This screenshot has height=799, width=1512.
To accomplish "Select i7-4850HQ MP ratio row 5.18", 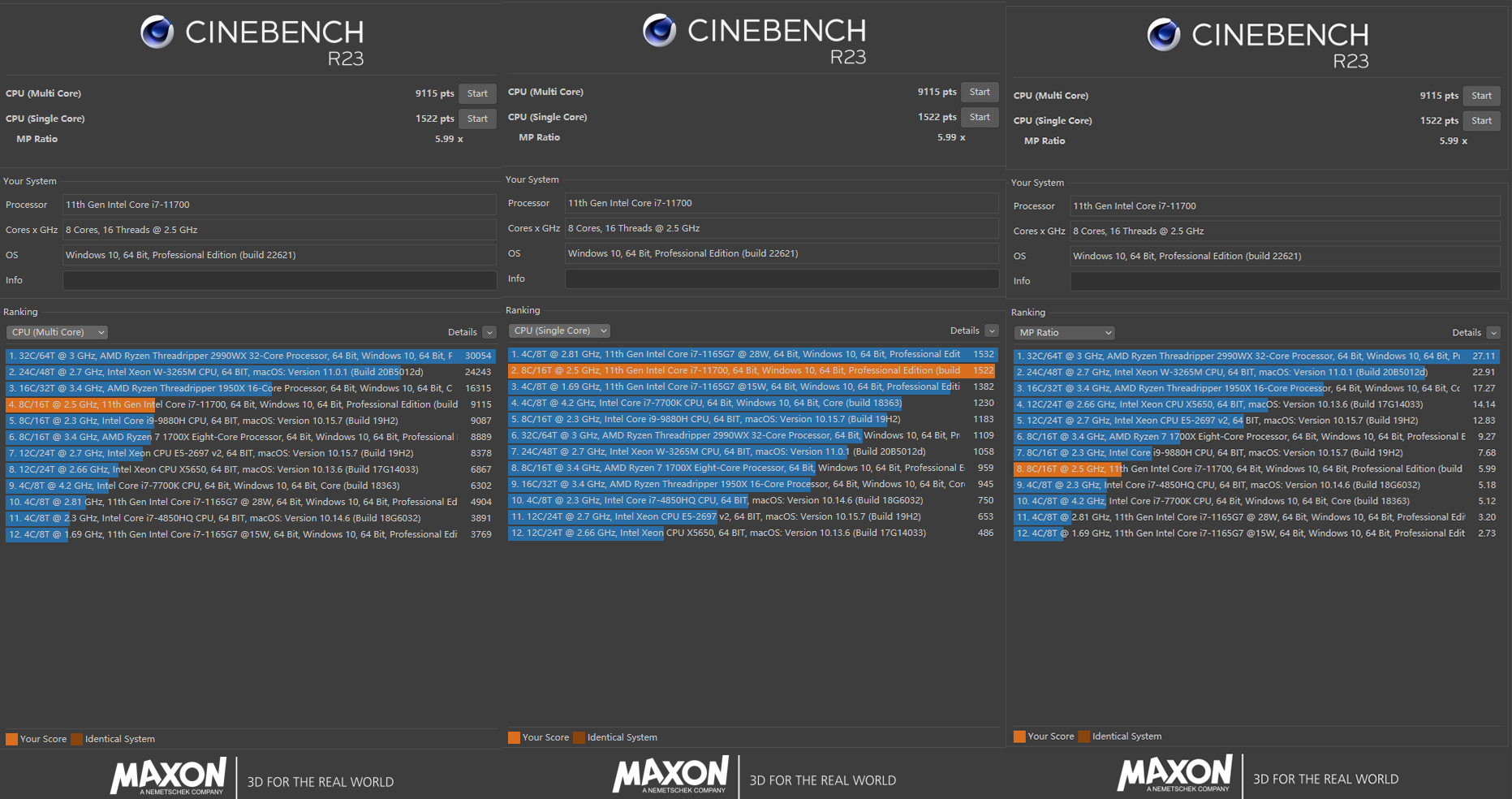I will [1256, 485].
